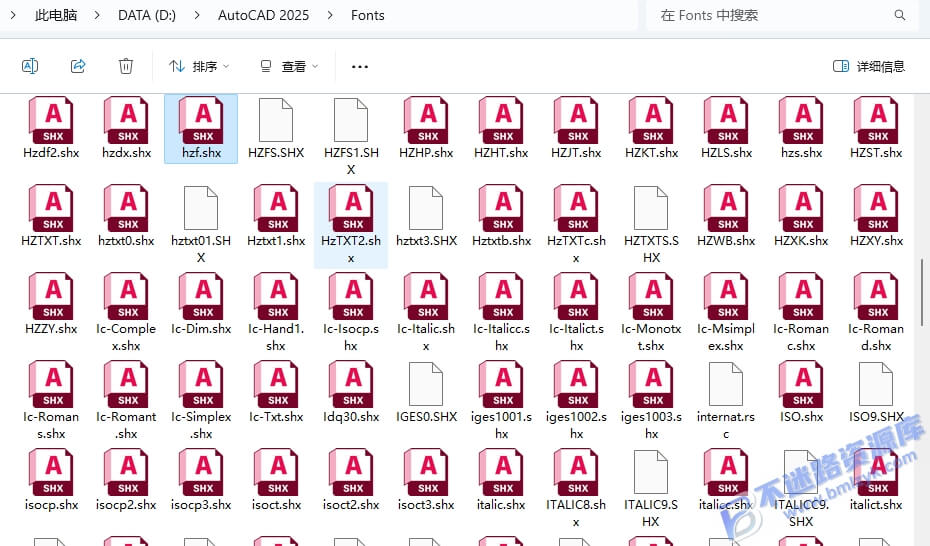930x546 pixels.
Task: Select the ITALIC8.shx font file
Action: point(576,489)
